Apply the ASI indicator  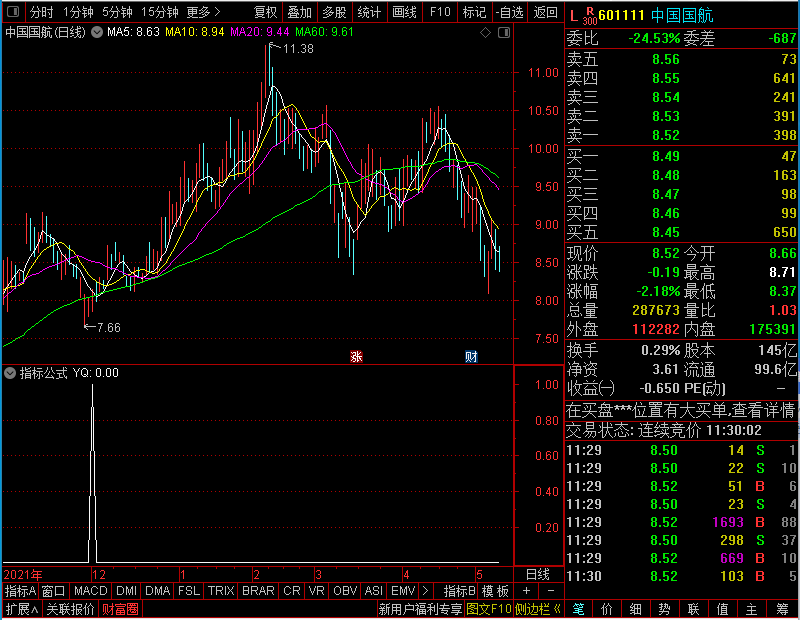(374, 591)
